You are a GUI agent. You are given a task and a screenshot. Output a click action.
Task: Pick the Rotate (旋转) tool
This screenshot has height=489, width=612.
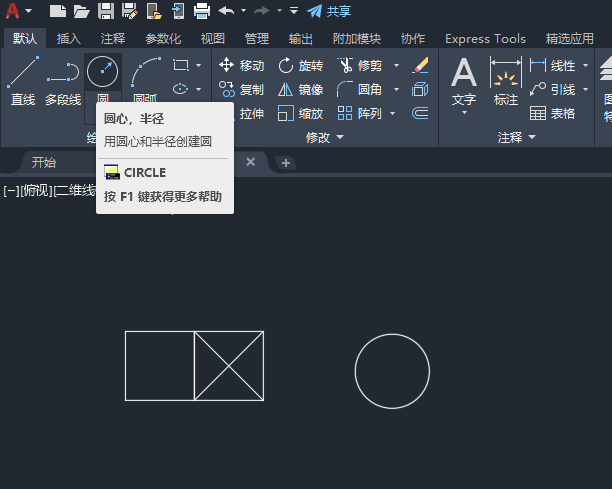[x=300, y=65]
